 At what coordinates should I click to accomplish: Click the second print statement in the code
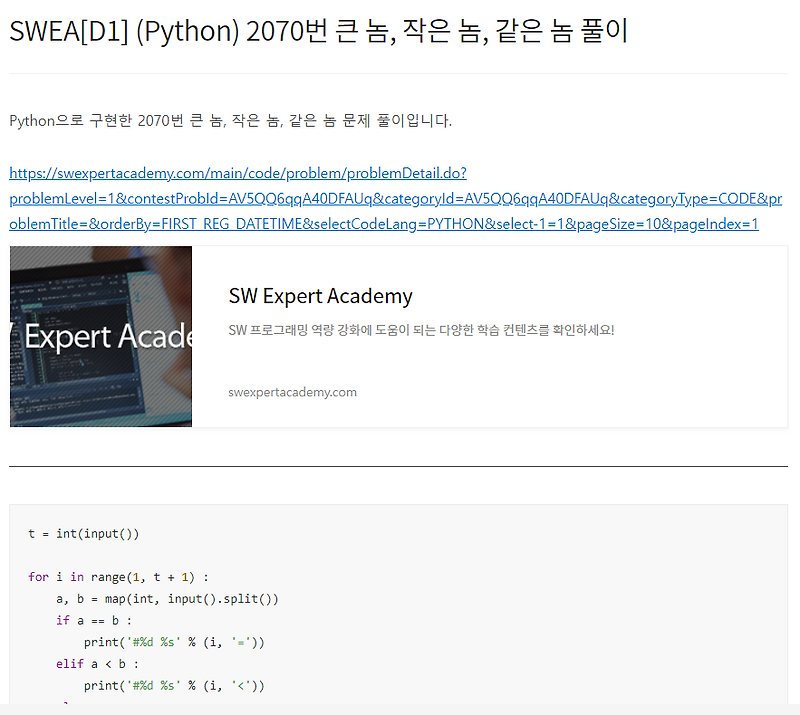point(176,685)
